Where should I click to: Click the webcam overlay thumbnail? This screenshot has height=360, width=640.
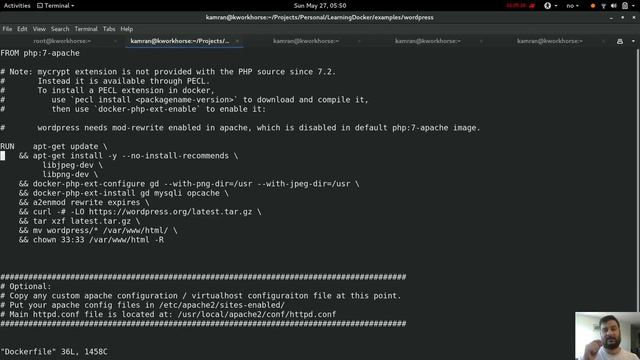click(x=607, y=336)
